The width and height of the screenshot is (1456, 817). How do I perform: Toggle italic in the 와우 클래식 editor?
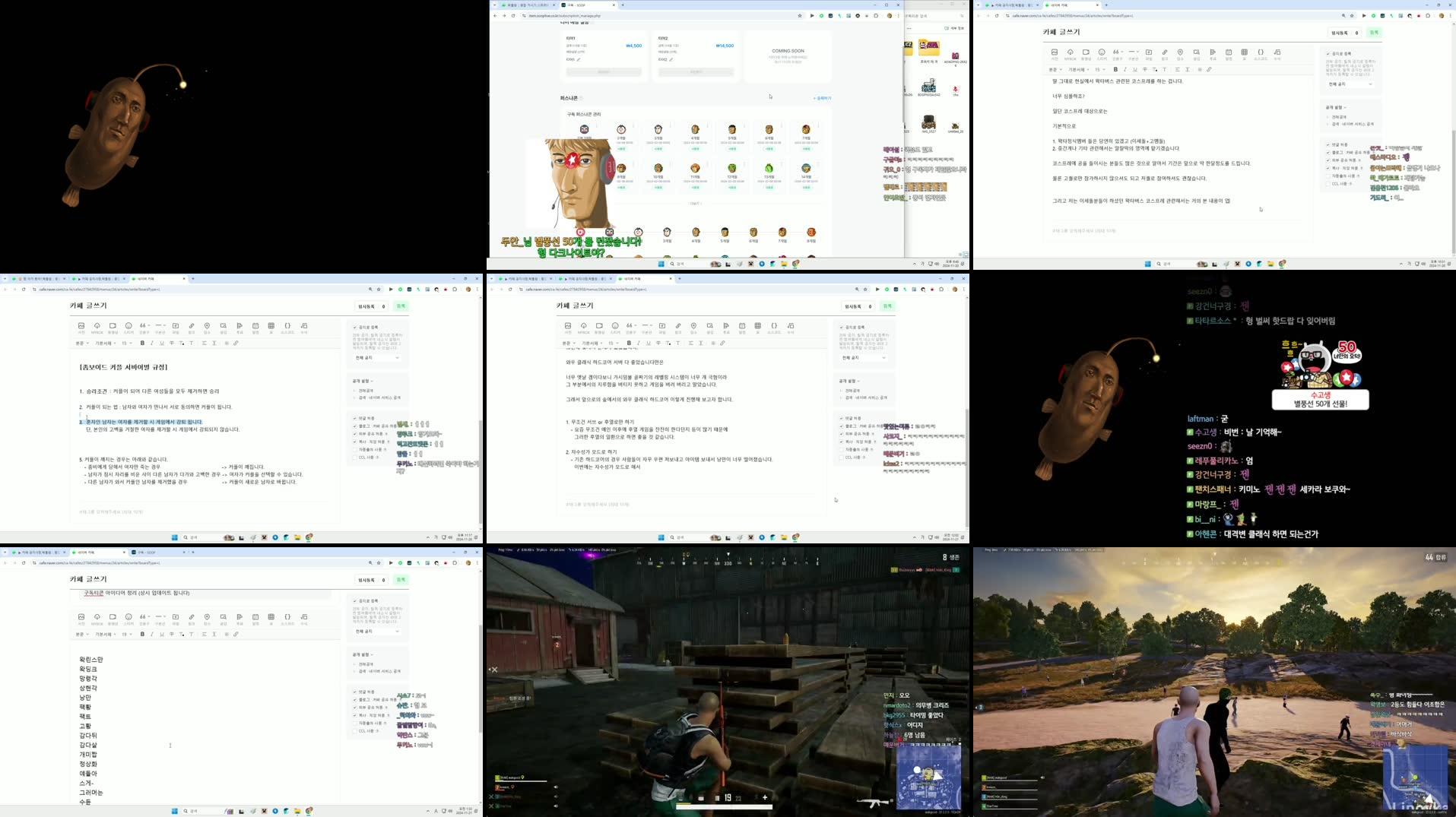[x=639, y=343]
